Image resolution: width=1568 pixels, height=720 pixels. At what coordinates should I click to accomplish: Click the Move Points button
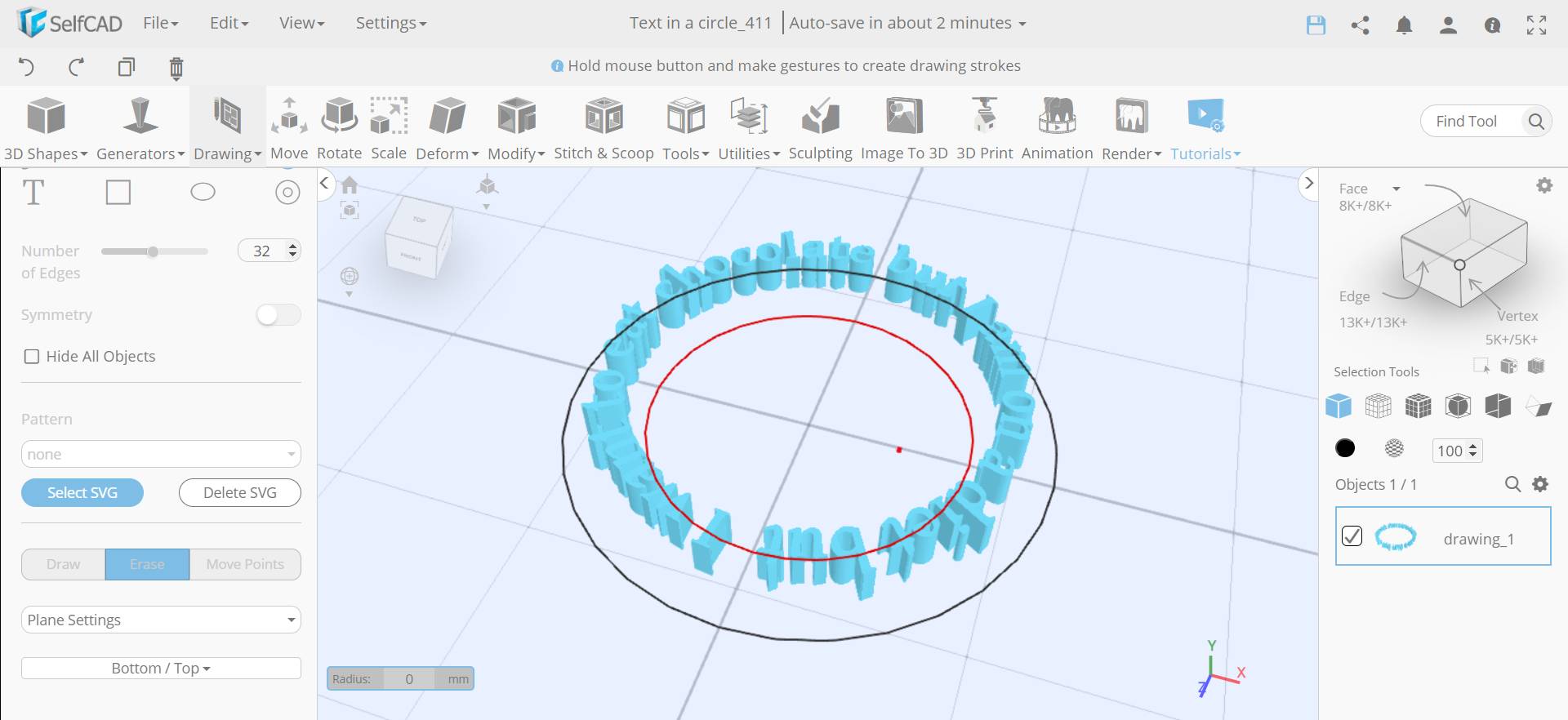tap(245, 565)
